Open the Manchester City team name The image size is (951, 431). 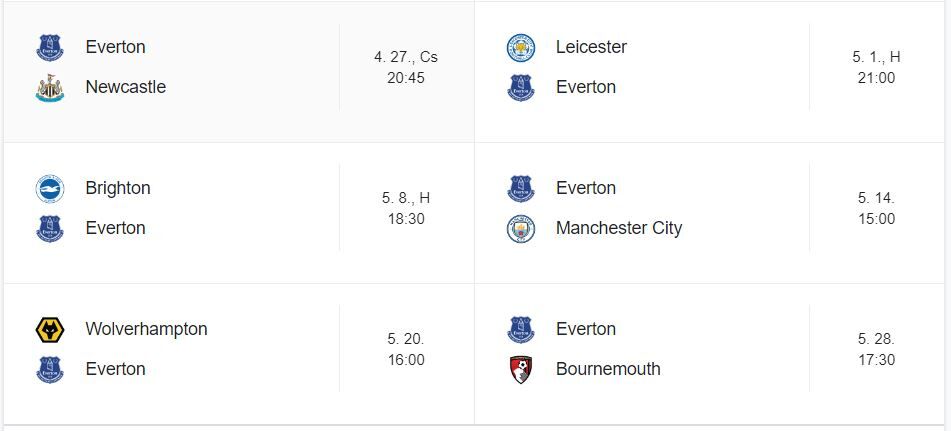[619, 228]
